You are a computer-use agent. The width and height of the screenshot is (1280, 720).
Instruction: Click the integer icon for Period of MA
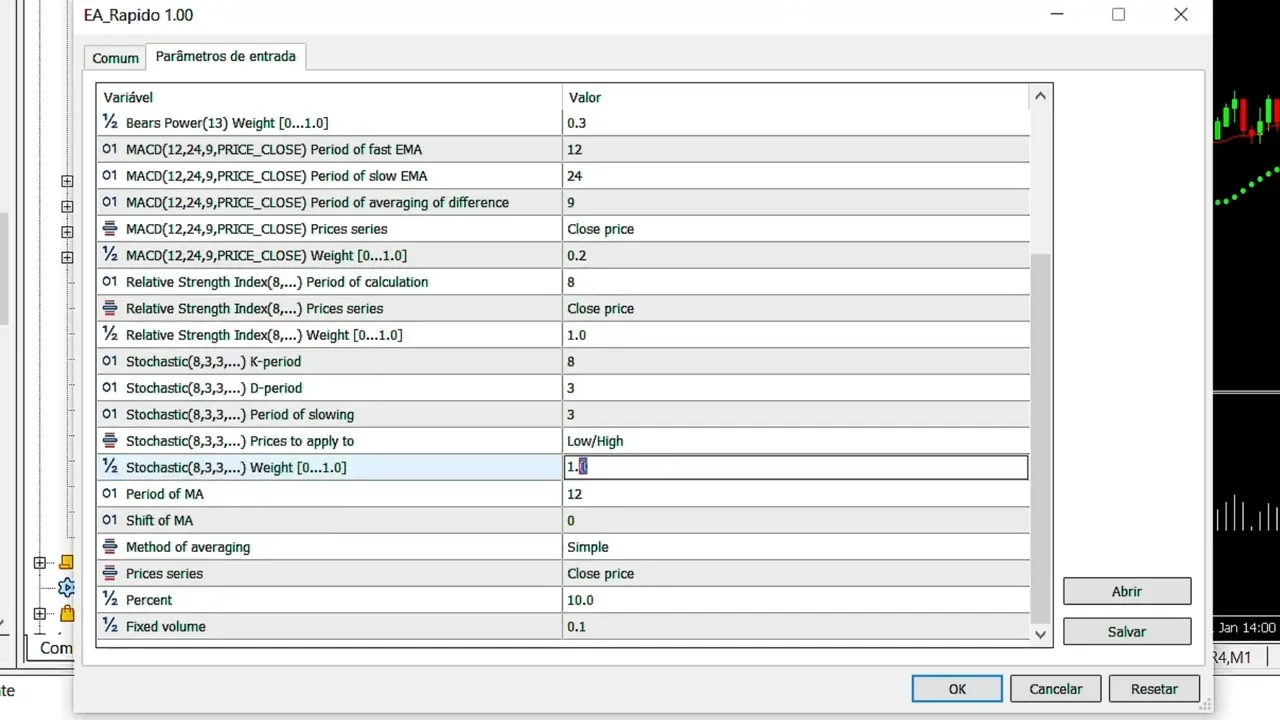pos(110,493)
